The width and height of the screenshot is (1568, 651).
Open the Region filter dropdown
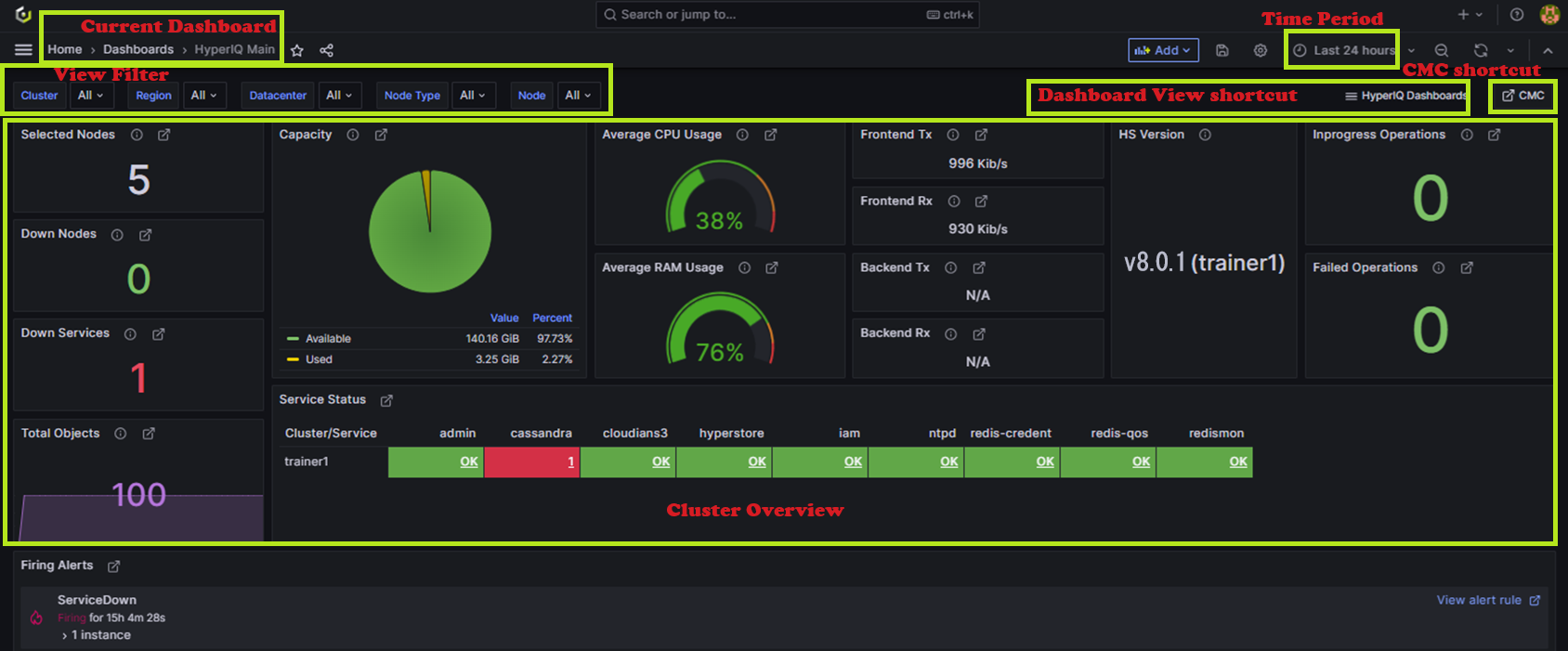[x=204, y=96]
